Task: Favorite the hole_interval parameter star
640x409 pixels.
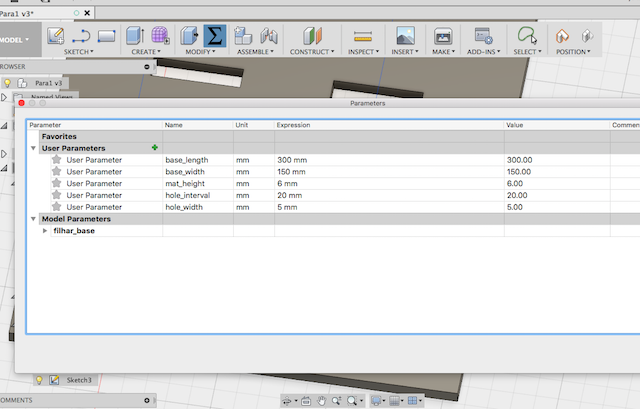Action: [x=56, y=195]
